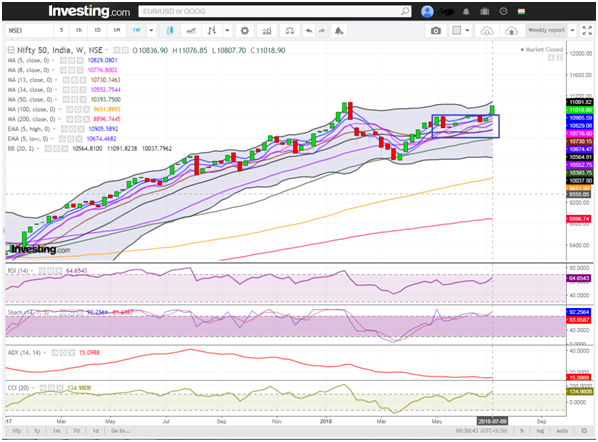Open compare or add symbol icon
This screenshot has width=598, height=442.
[x=191, y=31]
